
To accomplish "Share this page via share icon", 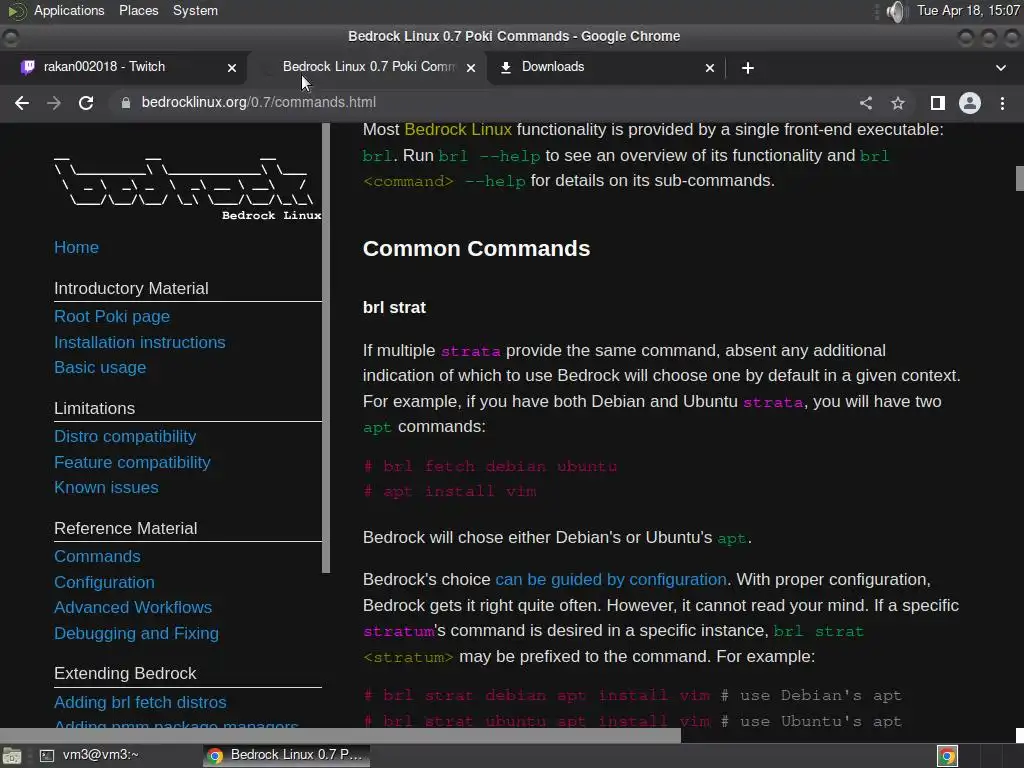I will pyautogui.click(x=866, y=103).
